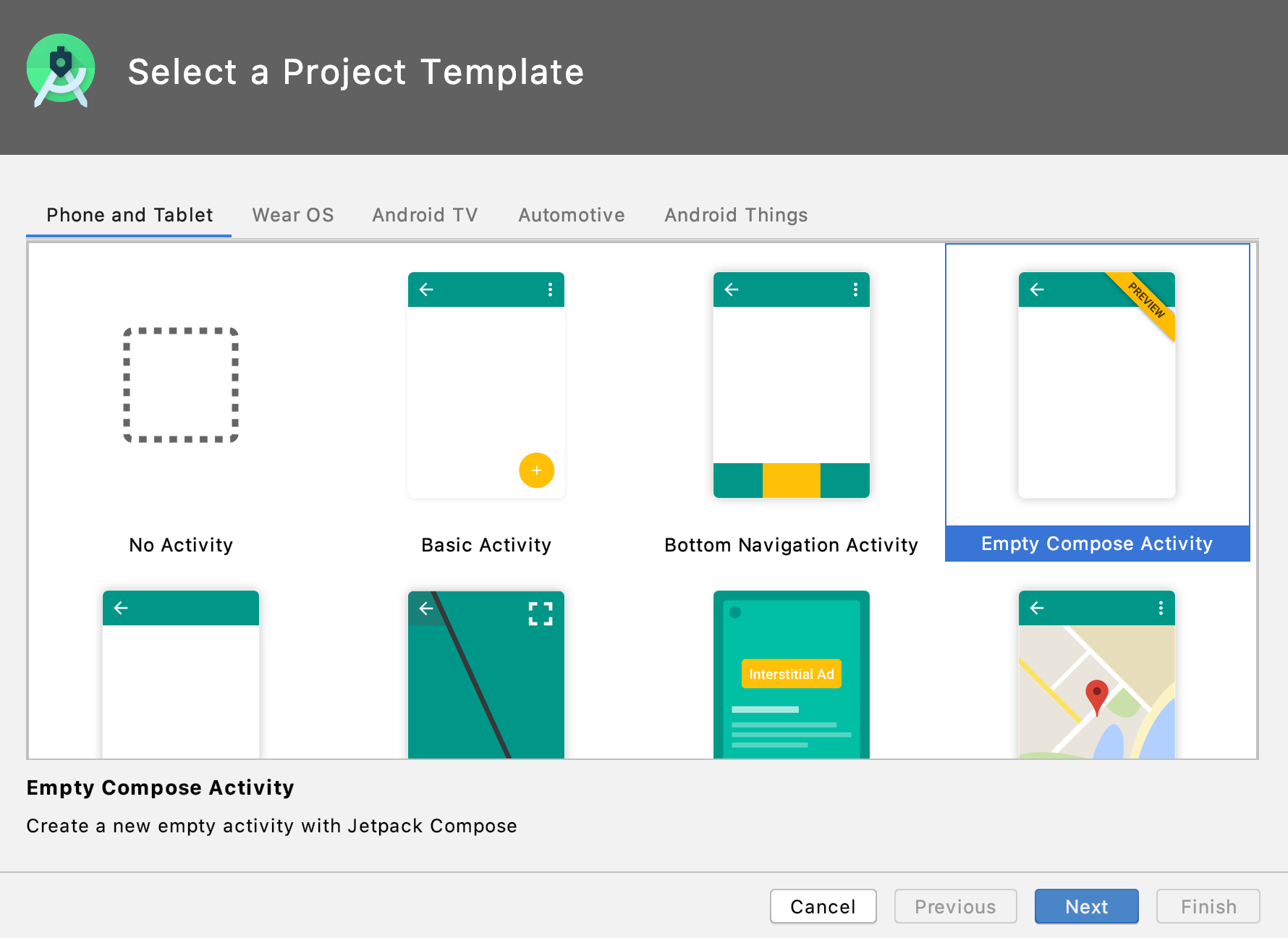
Task: Click the back arrow in Basic Activity preview
Action: [x=426, y=290]
